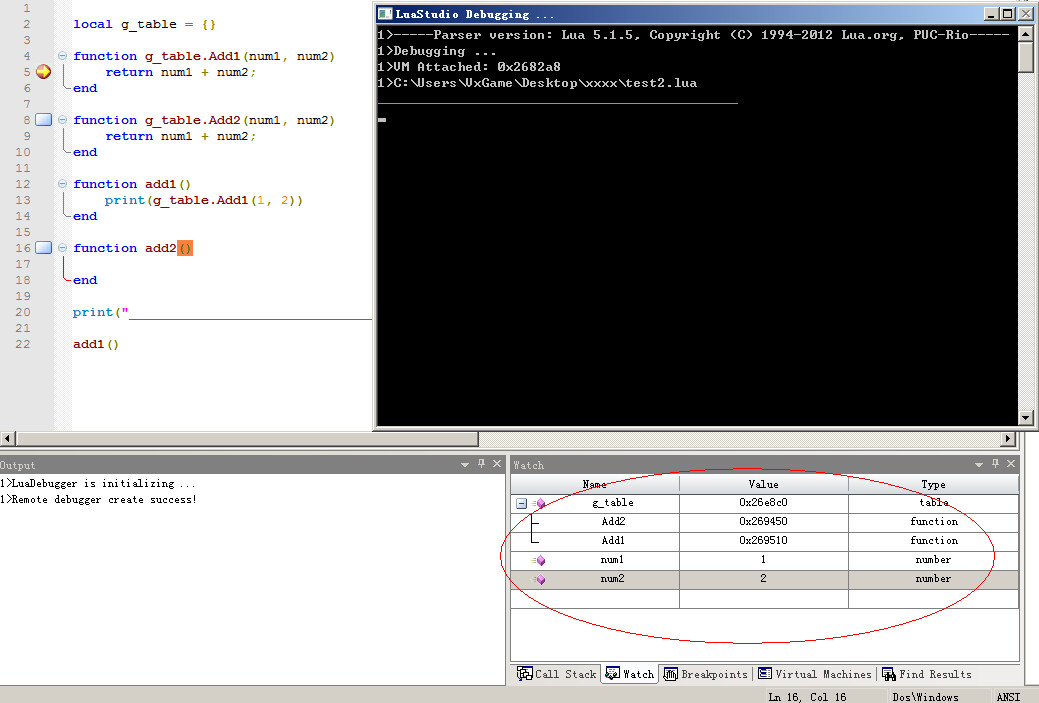Toggle auto-hide pin on Watch panel
This screenshot has height=703, width=1039.
point(995,464)
